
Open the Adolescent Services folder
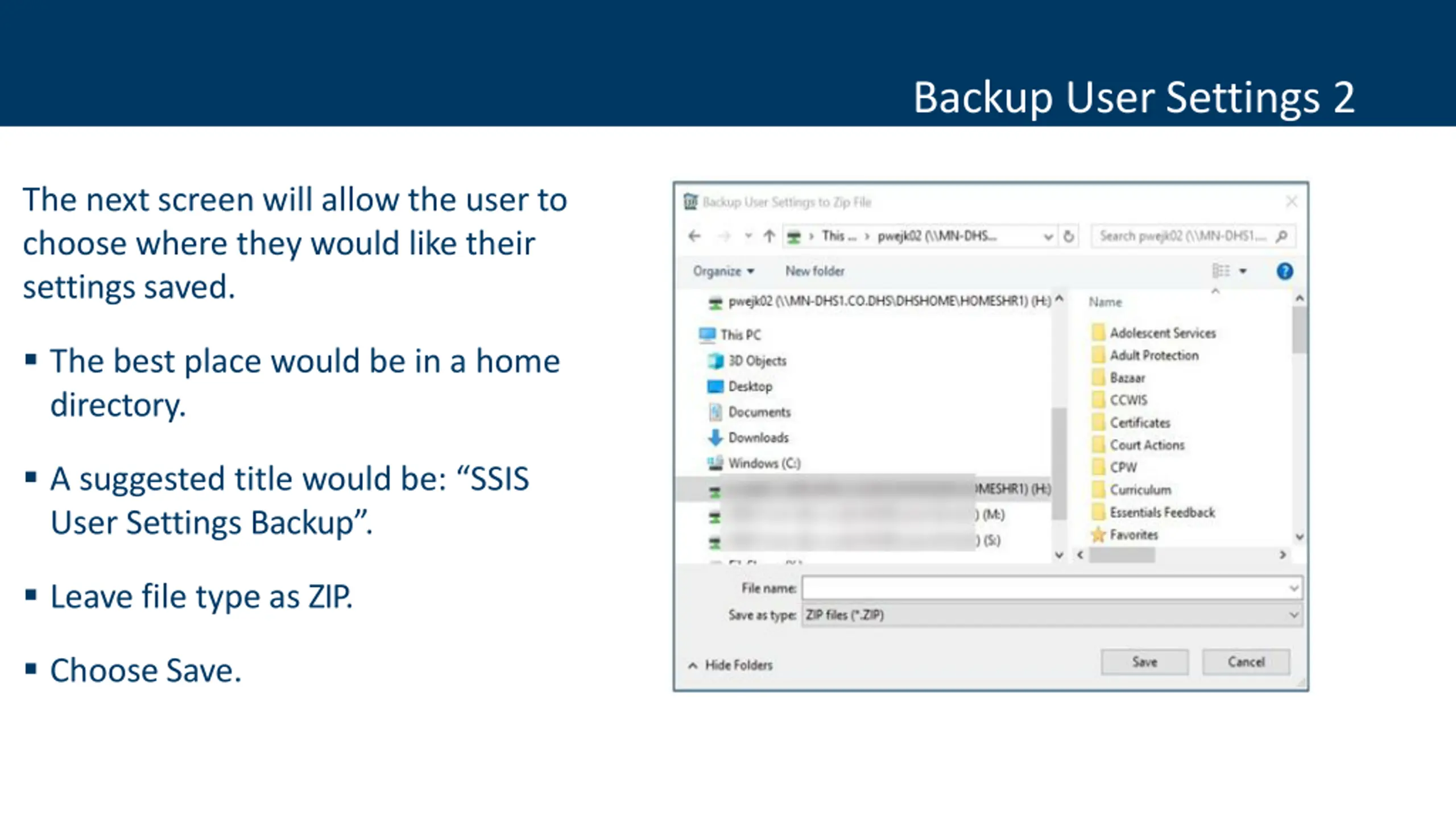pos(1153,333)
